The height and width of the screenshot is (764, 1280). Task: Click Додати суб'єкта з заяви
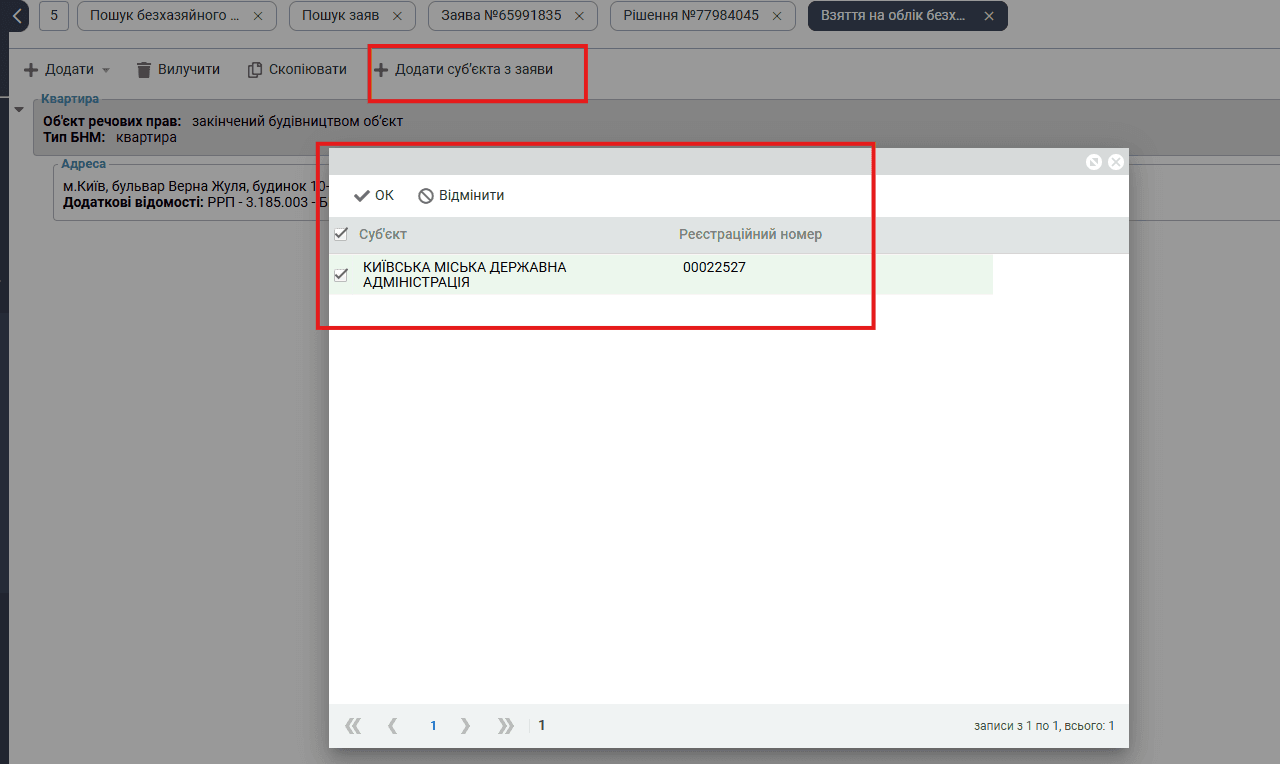coord(463,69)
